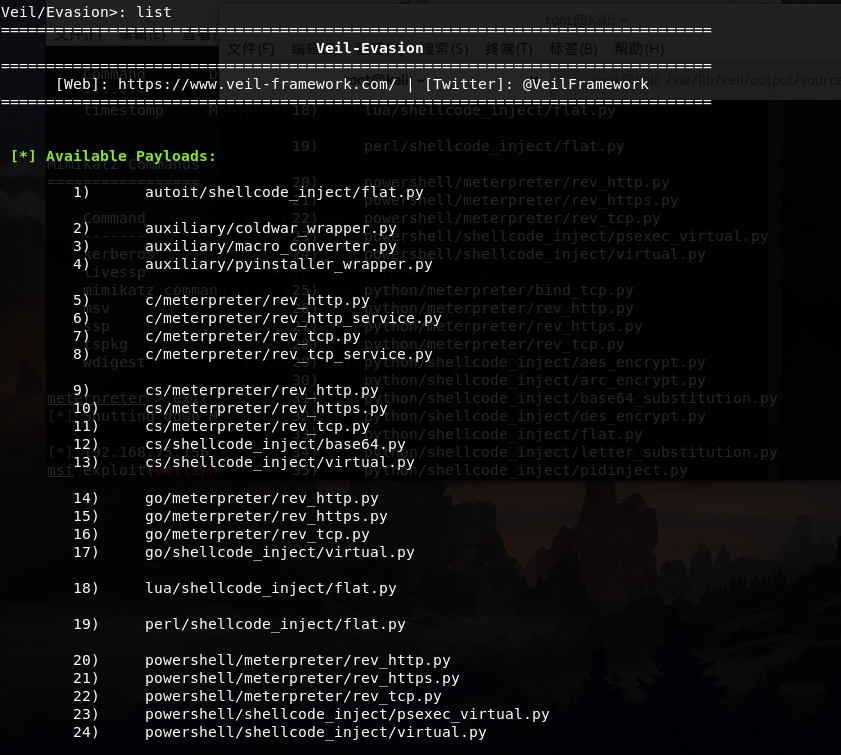
Task: Select go/meterpreter/rev_https.py payload entry
Action: point(266,516)
